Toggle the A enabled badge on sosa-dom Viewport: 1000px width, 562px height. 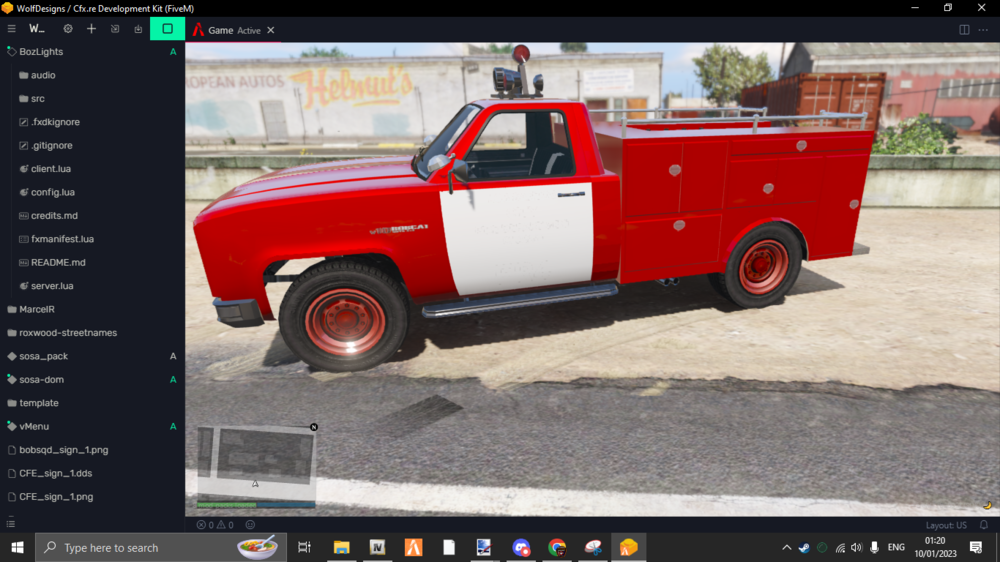[173, 380]
